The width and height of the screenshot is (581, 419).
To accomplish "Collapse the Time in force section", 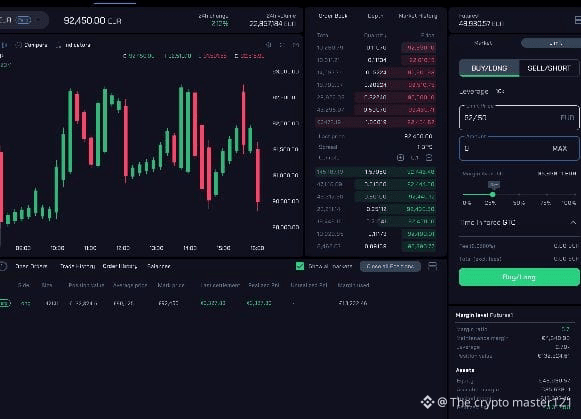I will [x=573, y=223].
